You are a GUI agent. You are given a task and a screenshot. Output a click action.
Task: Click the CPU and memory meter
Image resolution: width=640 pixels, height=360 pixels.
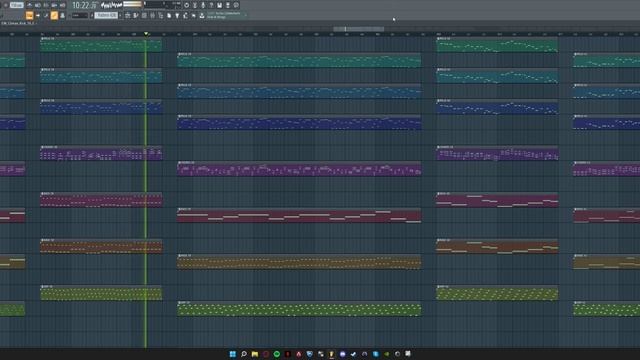[163, 4]
